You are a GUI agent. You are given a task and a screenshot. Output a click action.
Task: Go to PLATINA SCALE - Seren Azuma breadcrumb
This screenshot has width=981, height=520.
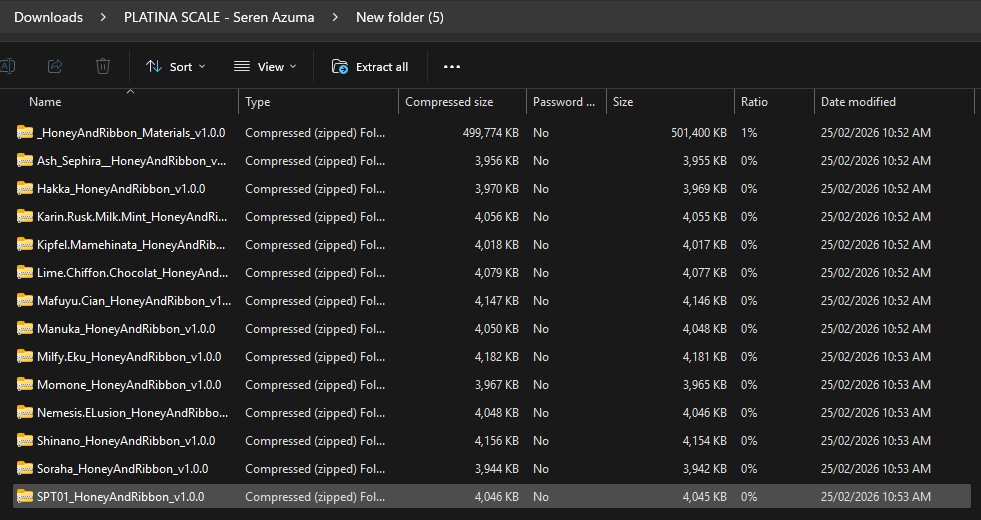(x=219, y=18)
